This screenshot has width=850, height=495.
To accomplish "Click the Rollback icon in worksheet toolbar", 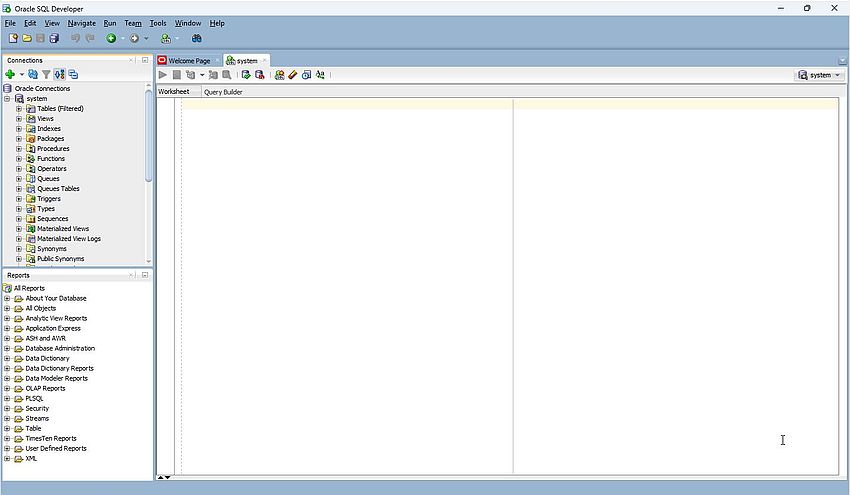I will [260, 75].
